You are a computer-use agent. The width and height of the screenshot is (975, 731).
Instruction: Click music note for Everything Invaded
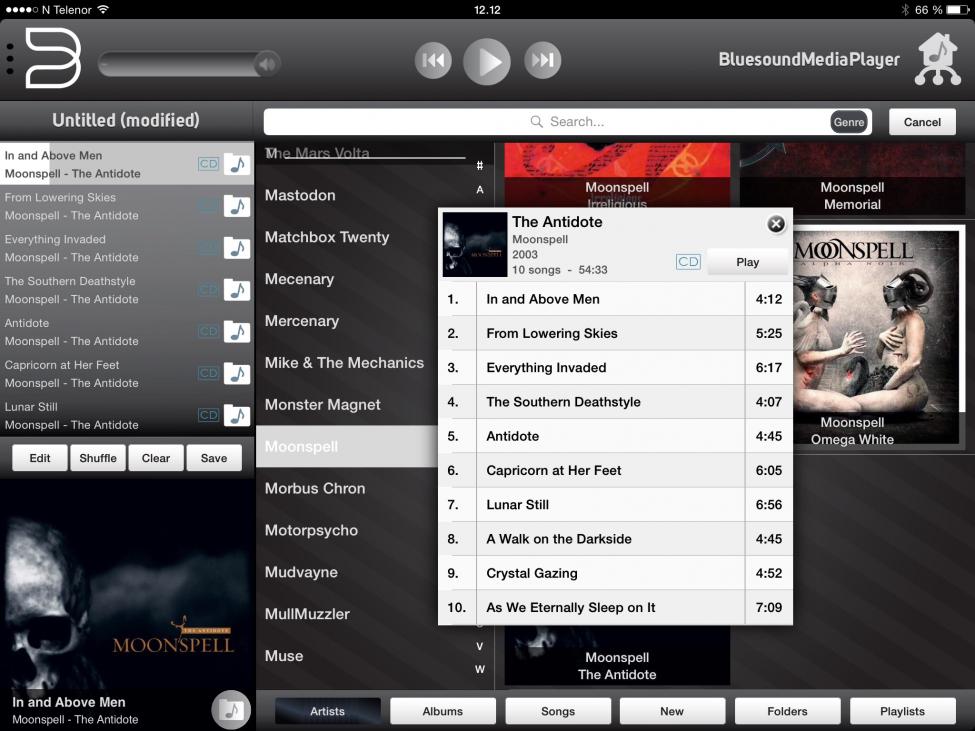click(x=237, y=247)
